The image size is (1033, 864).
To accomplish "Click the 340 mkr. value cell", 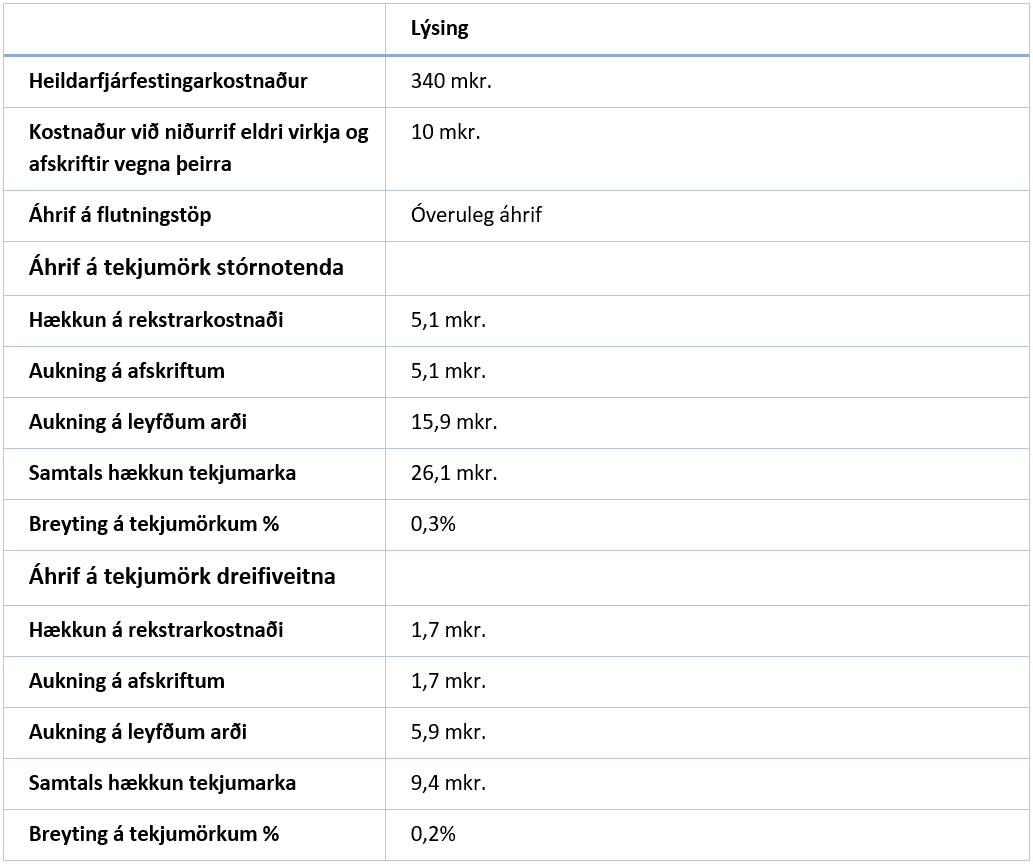I will 451,81.
